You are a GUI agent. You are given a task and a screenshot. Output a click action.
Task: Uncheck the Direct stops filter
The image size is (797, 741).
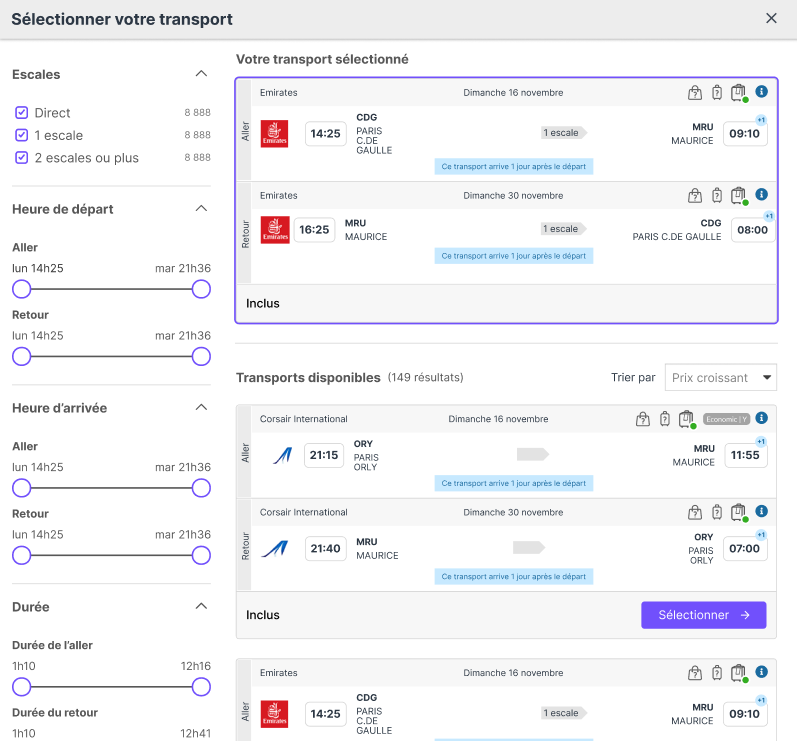pos(22,113)
